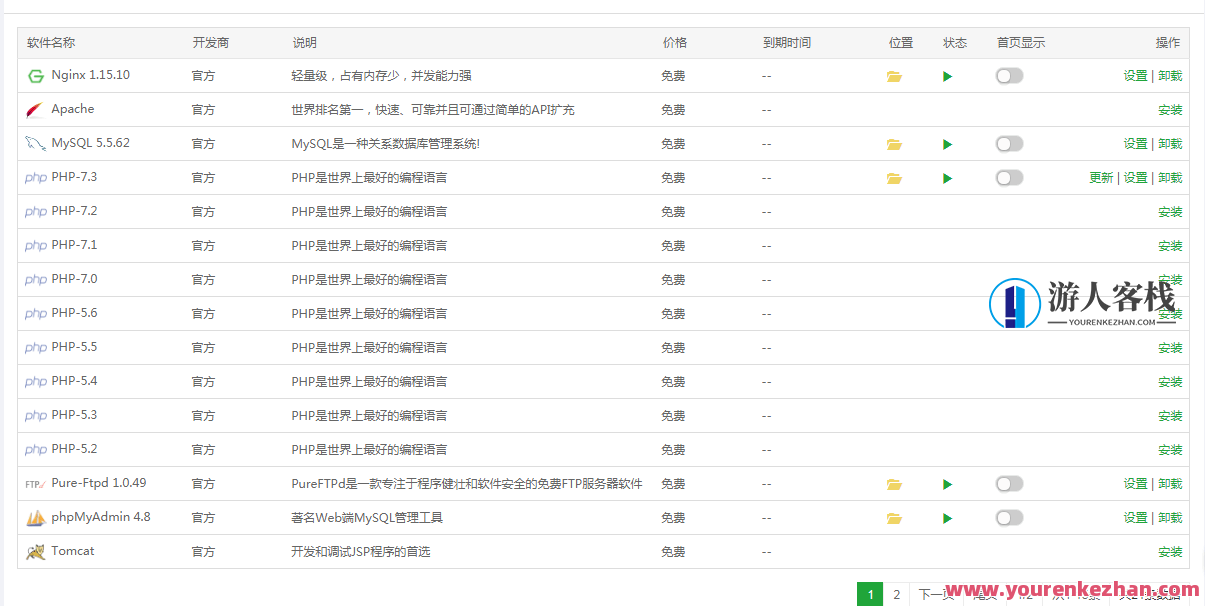Click the 开发商 column header
This screenshot has width=1205, height=606.
211,43
